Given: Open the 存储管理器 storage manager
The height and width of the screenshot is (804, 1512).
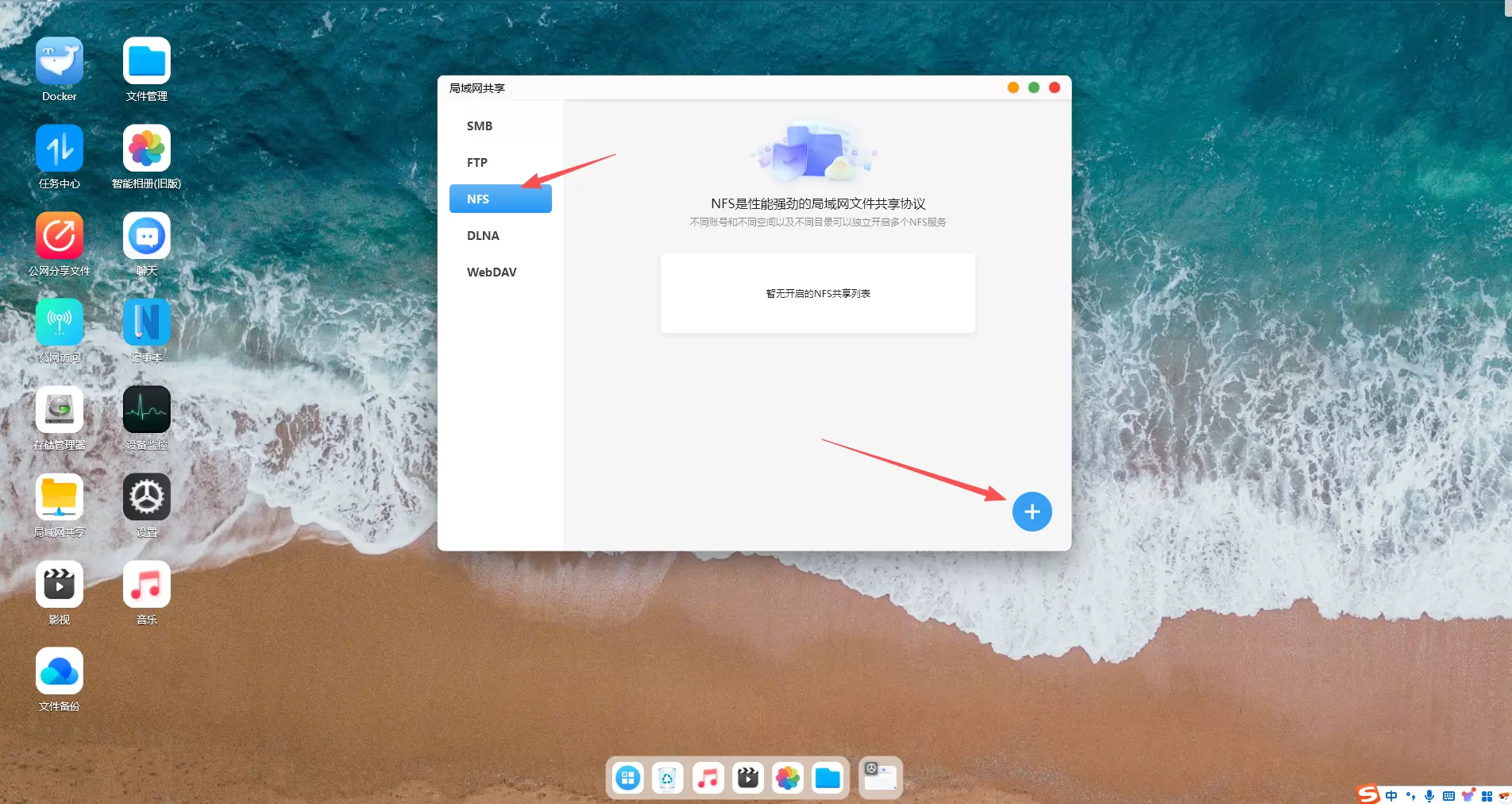Looking at the screenshot, I should coord(60,410).
